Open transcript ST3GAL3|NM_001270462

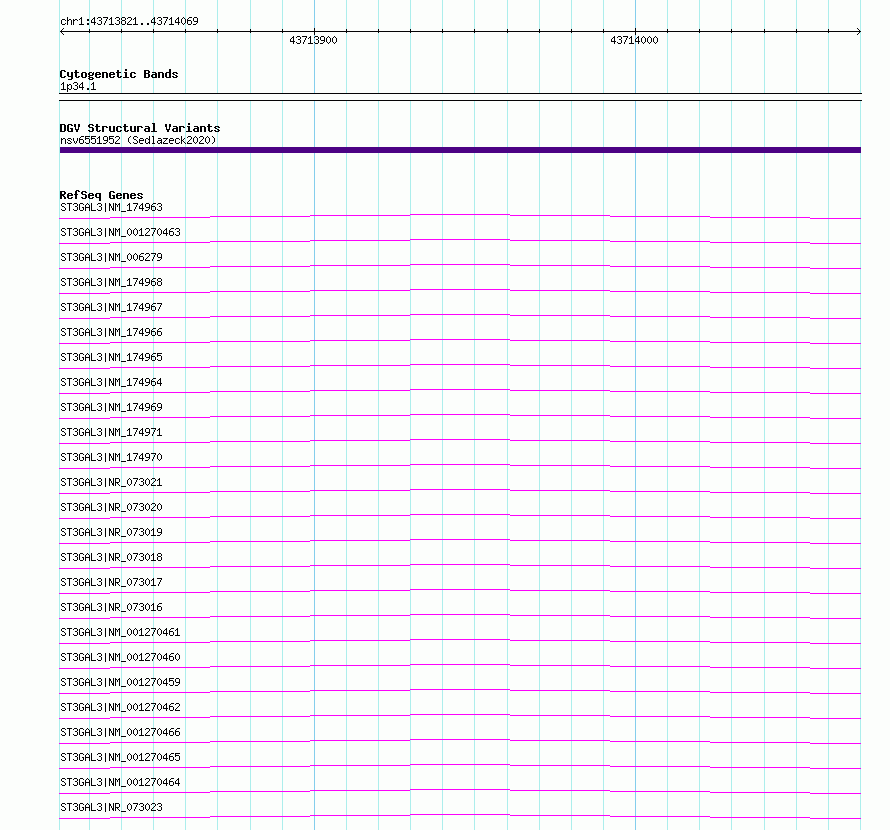[x=120, y=707]
